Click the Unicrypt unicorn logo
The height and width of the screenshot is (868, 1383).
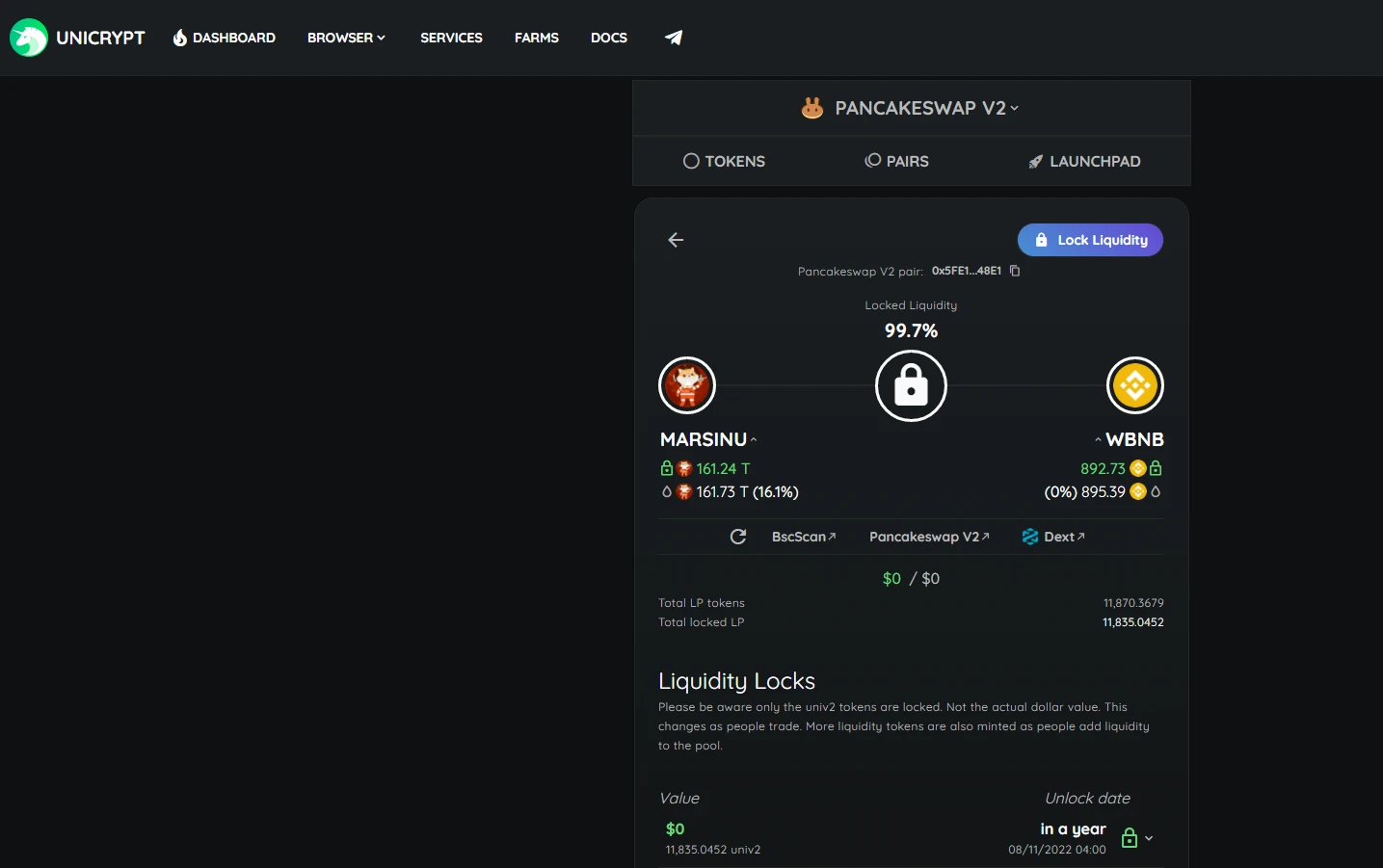pos(29,38)
